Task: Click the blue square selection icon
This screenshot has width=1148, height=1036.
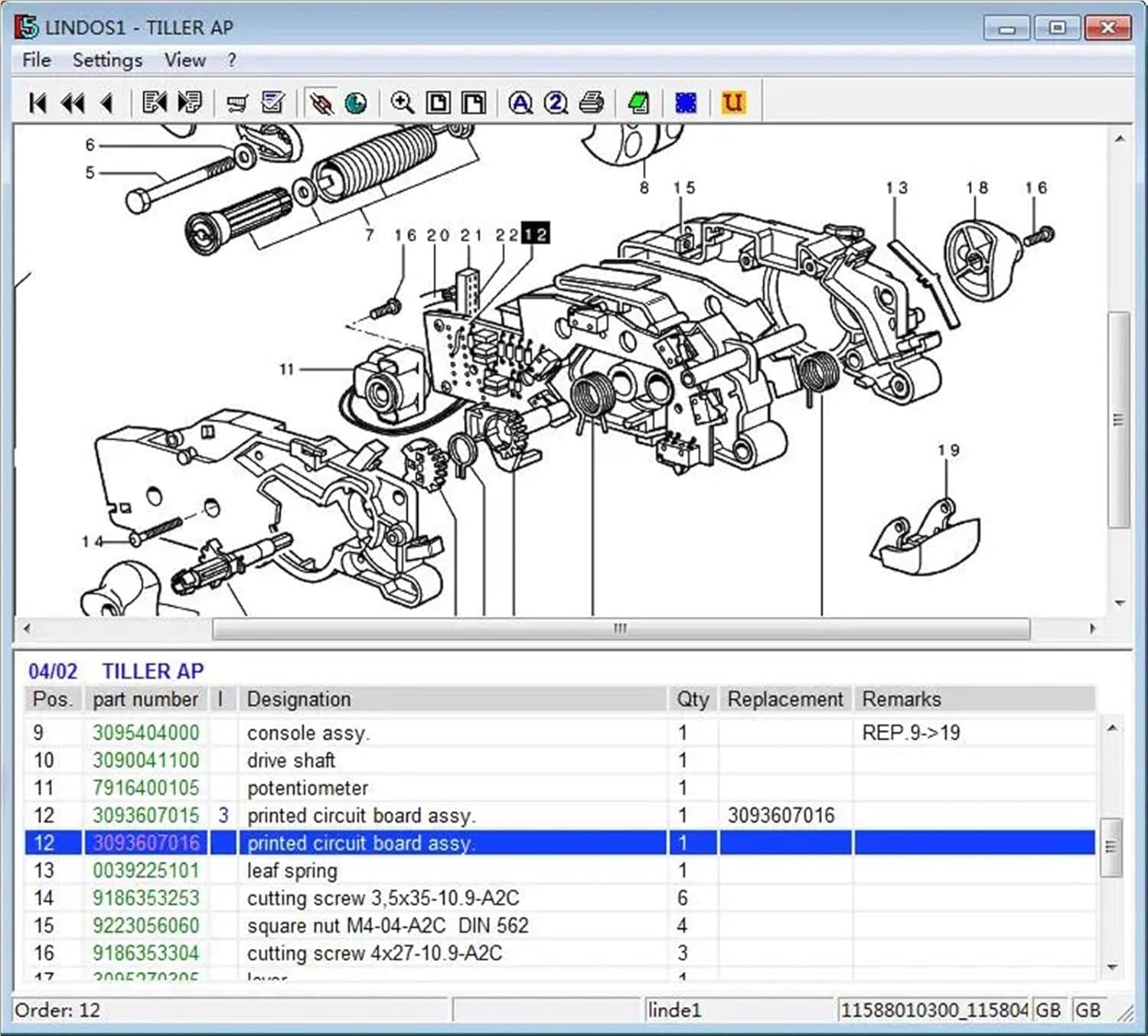Action: [x=686, y=103]
